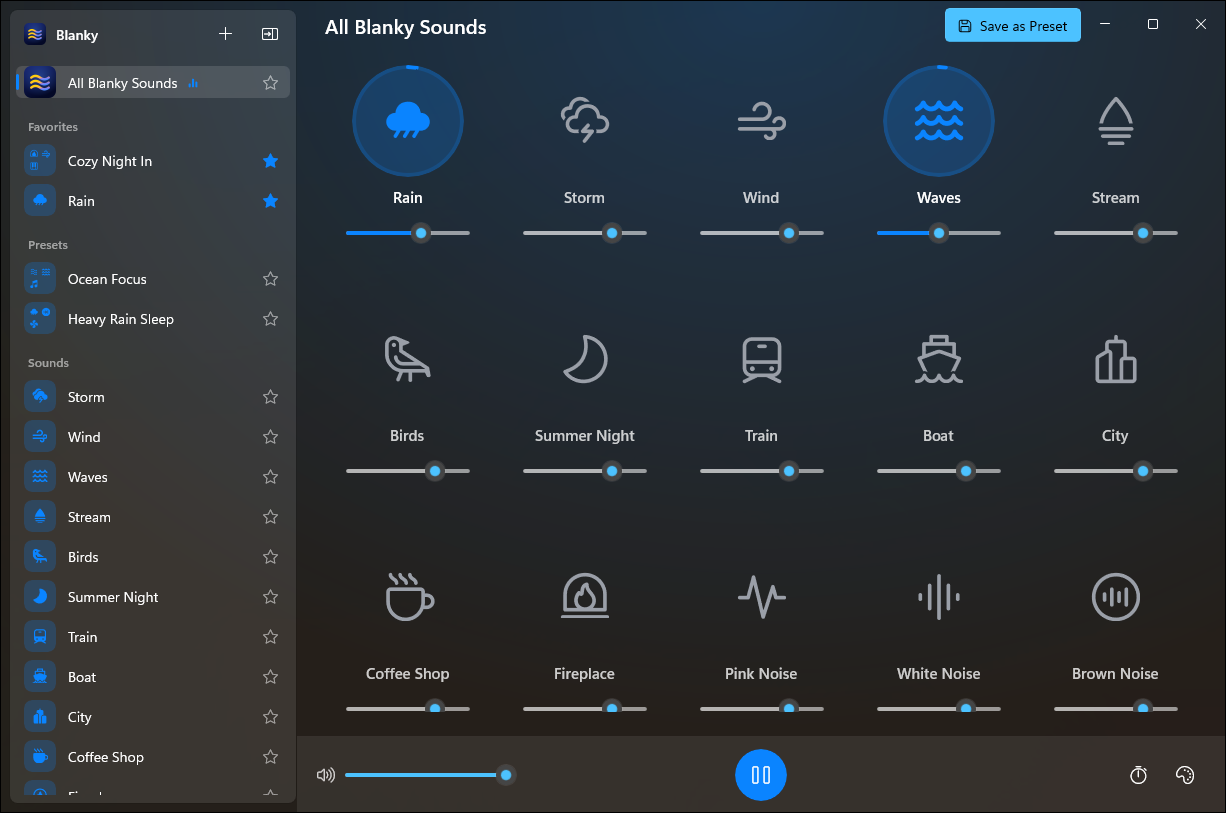Image resolution: width=1226 pixels, height=813 pixels.
Task: Toggle the Rain sound icon in grid
Action: [408, 121]
